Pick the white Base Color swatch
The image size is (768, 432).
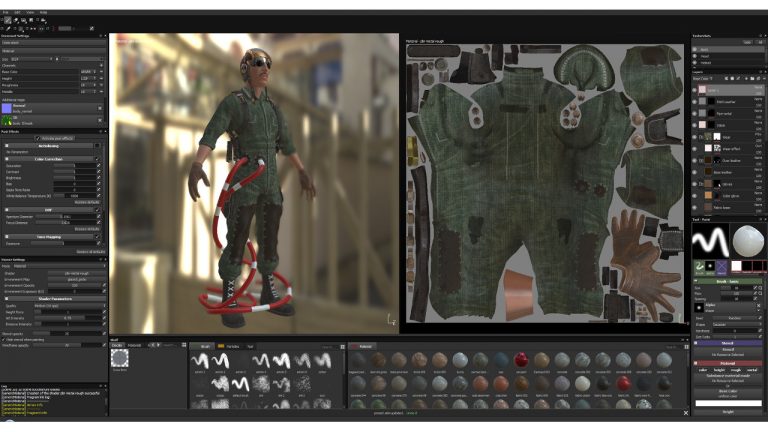[729, 403]
